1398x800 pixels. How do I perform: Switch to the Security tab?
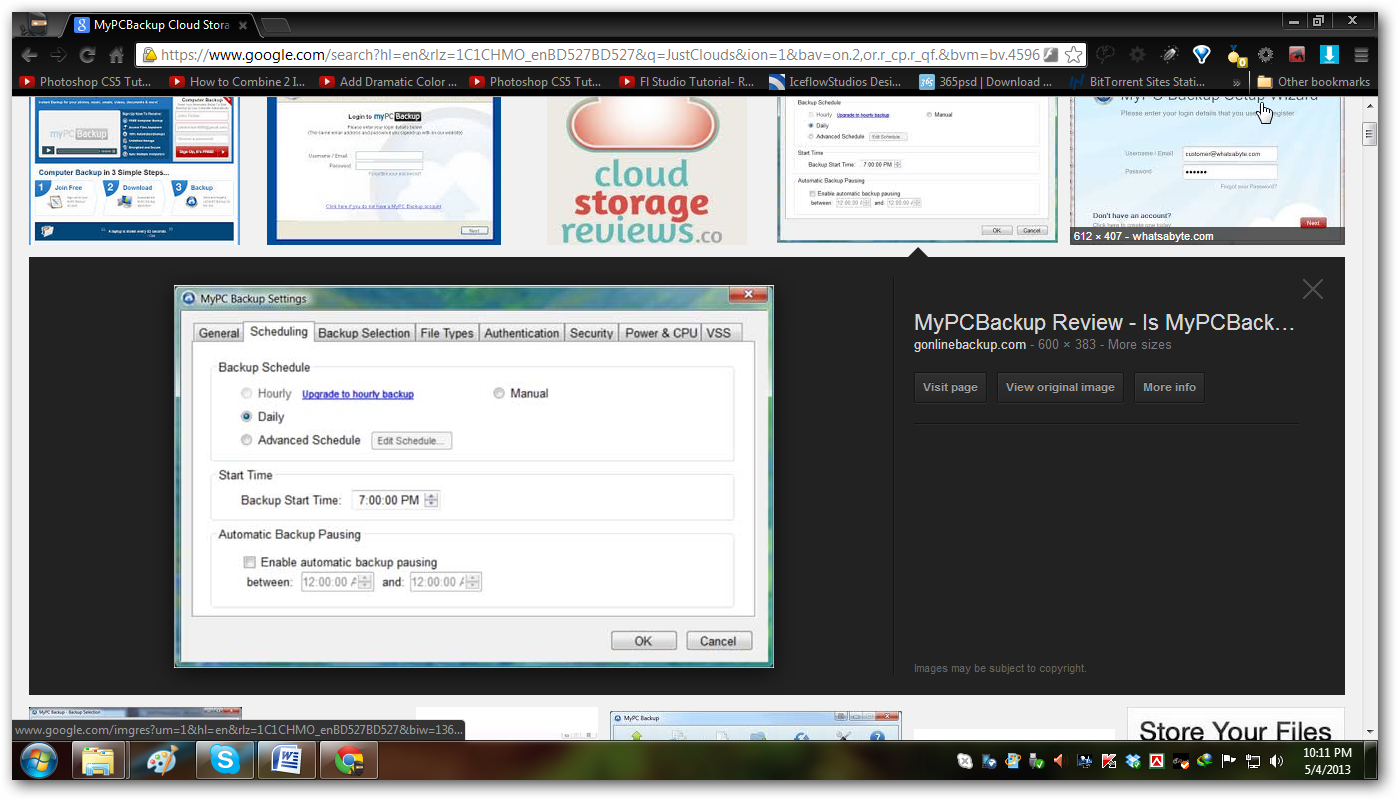click(592, 333)
